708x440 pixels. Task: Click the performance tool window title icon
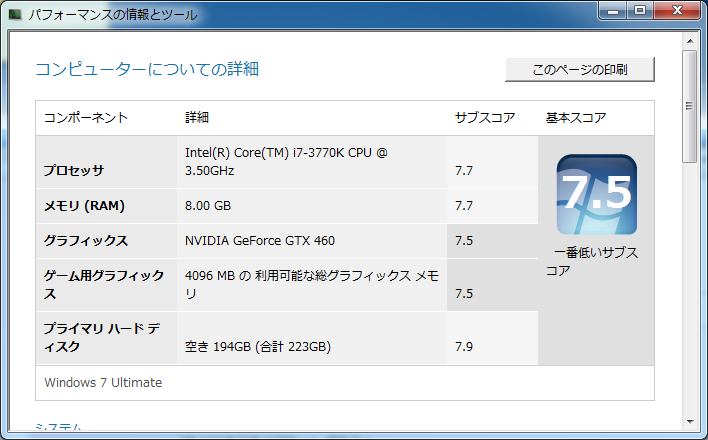click(15, 14)
